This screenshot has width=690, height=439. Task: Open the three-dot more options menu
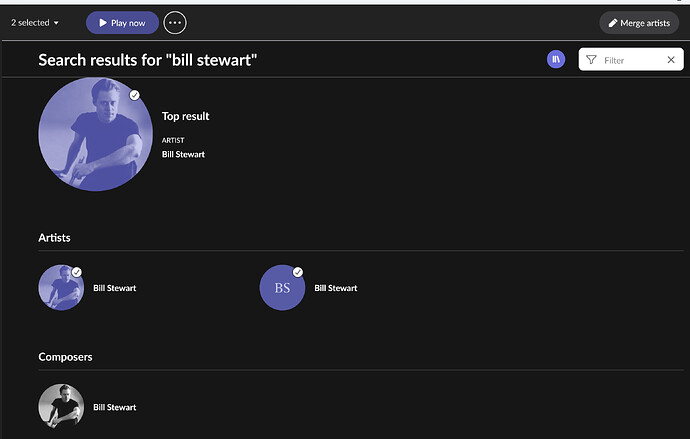pos(175,22)
